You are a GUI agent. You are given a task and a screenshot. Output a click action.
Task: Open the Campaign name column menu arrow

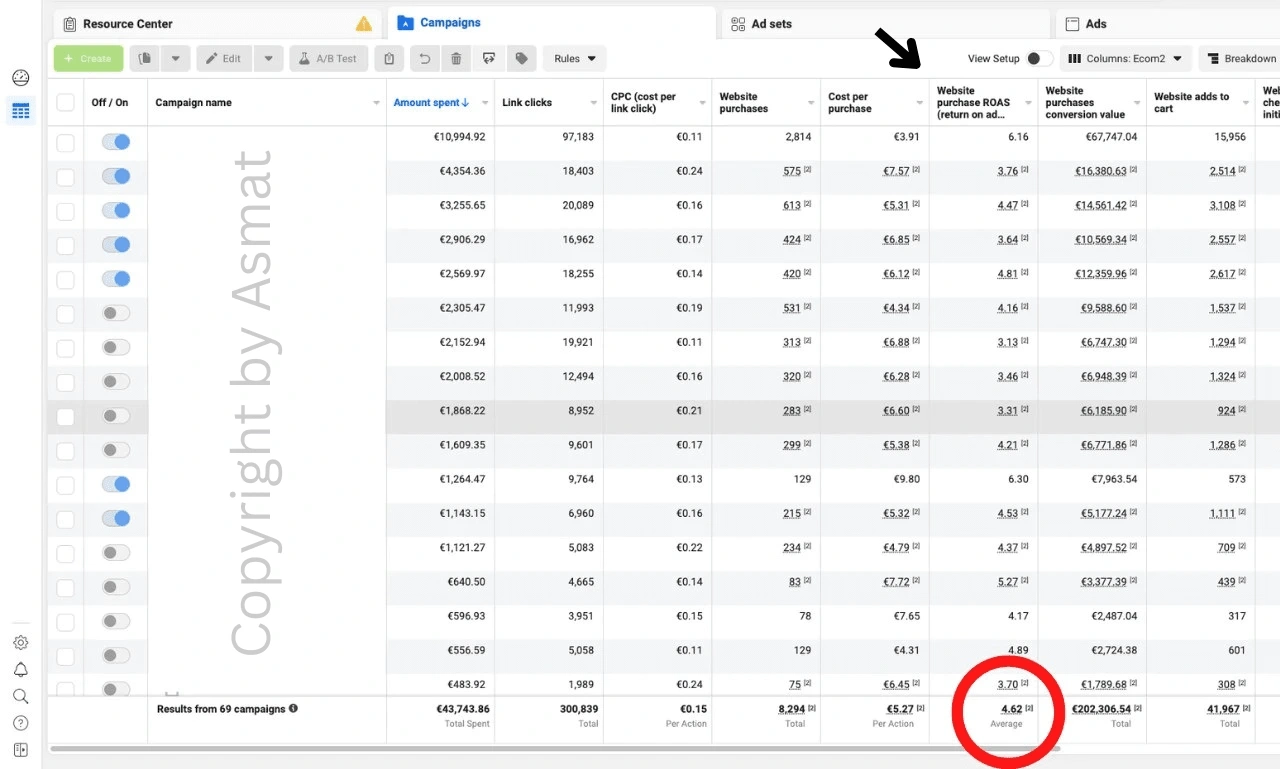pos(377,103)
